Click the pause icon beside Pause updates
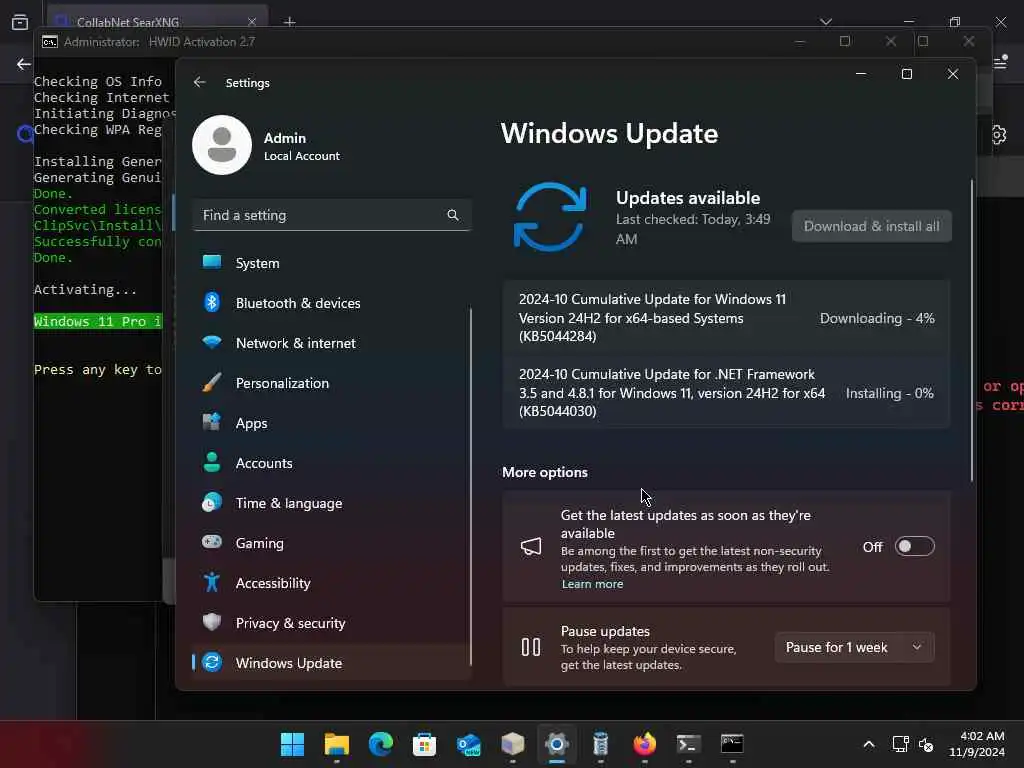The height and width of the screenshot is (768, 1024). tap(531, 647)
